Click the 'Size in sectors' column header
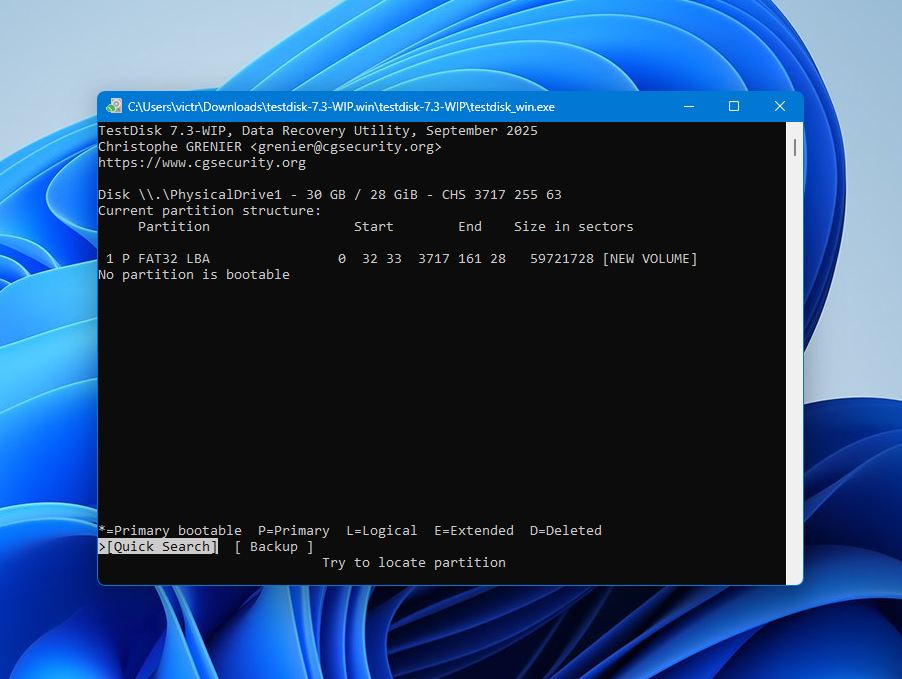The height and width of the screenshot is (679, 902). tap(574, 227)
